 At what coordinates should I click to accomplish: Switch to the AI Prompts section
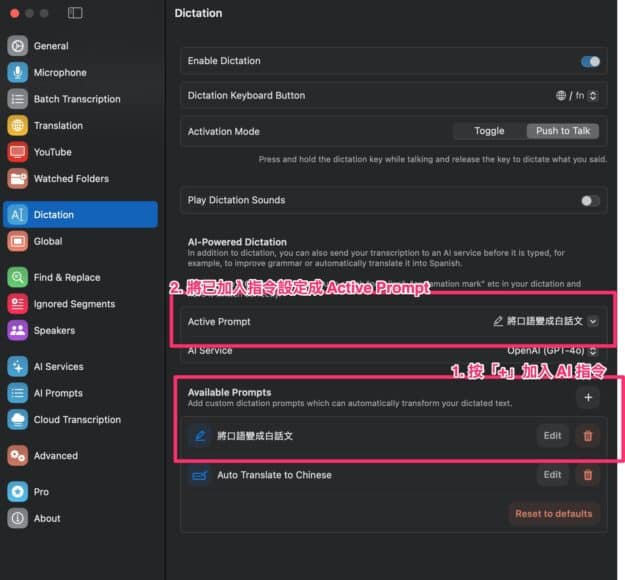58,393
